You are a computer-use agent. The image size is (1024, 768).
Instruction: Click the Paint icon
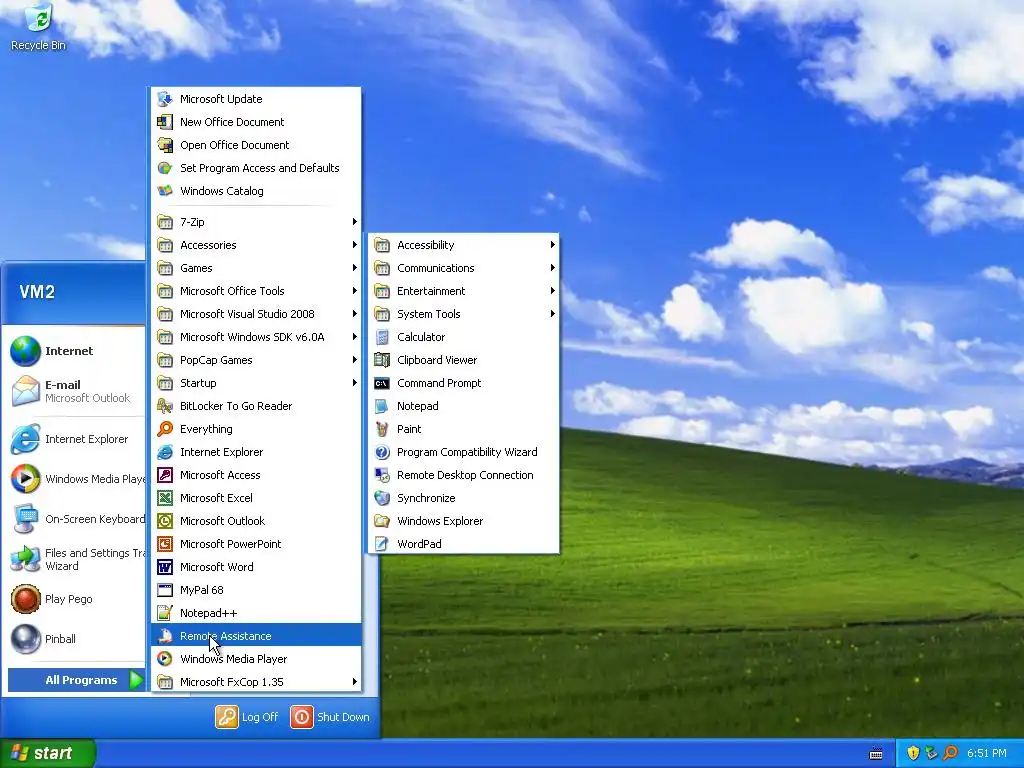click(382, 429)
